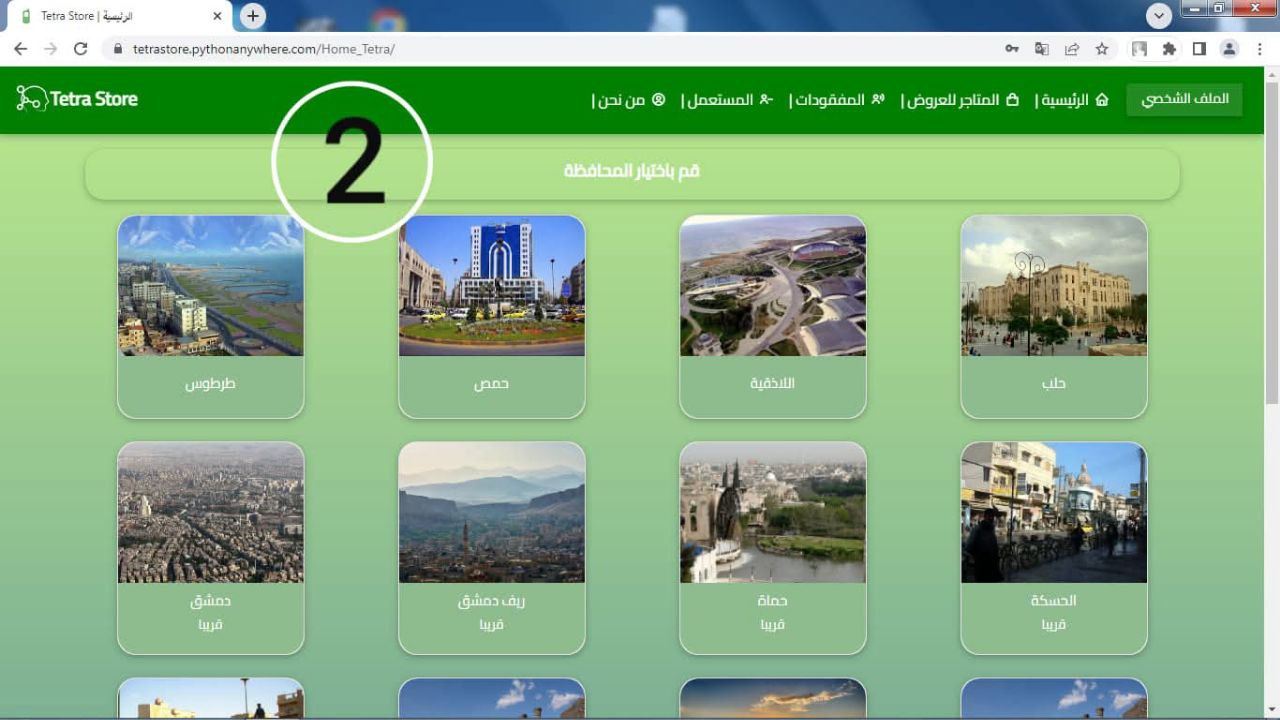This screenshot has width=1280, height=720.
Task: Select the طرطوس governorate image
Action: point(211,286)
